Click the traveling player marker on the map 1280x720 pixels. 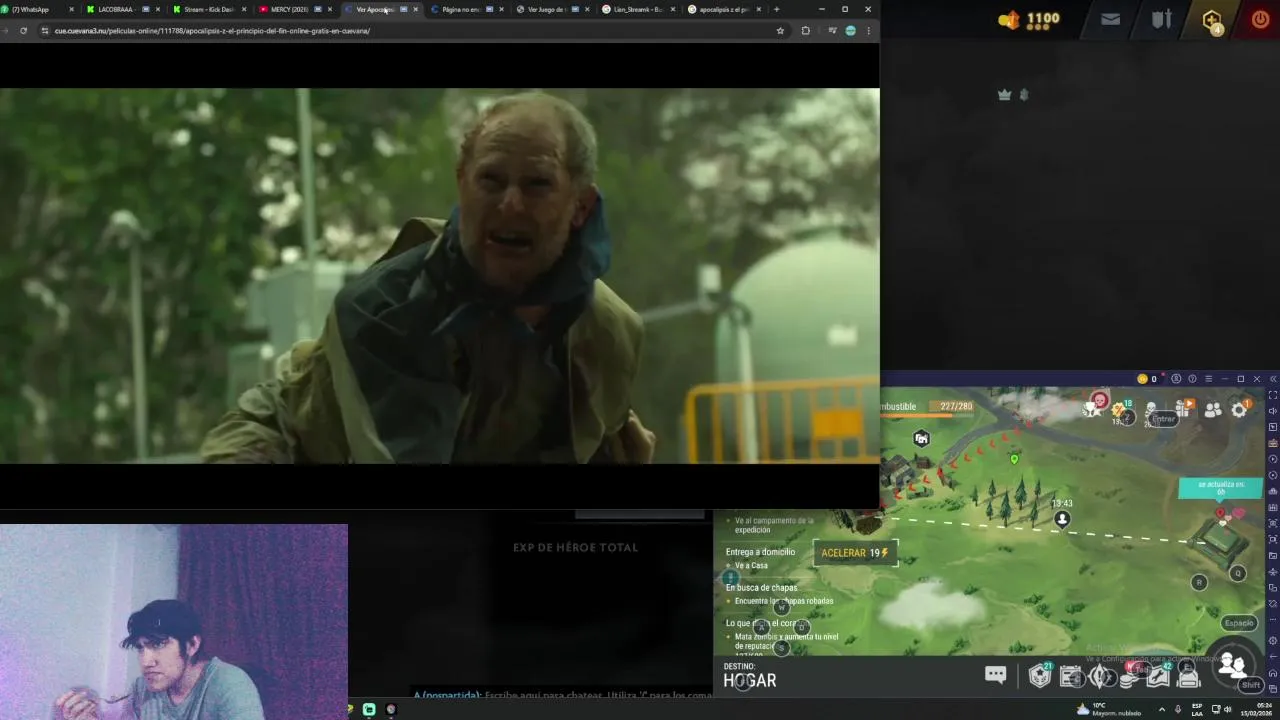tap(1062, 518)
